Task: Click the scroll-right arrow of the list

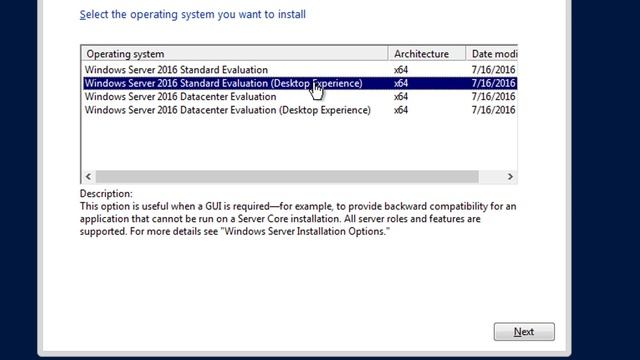Action: coord(510,177)
